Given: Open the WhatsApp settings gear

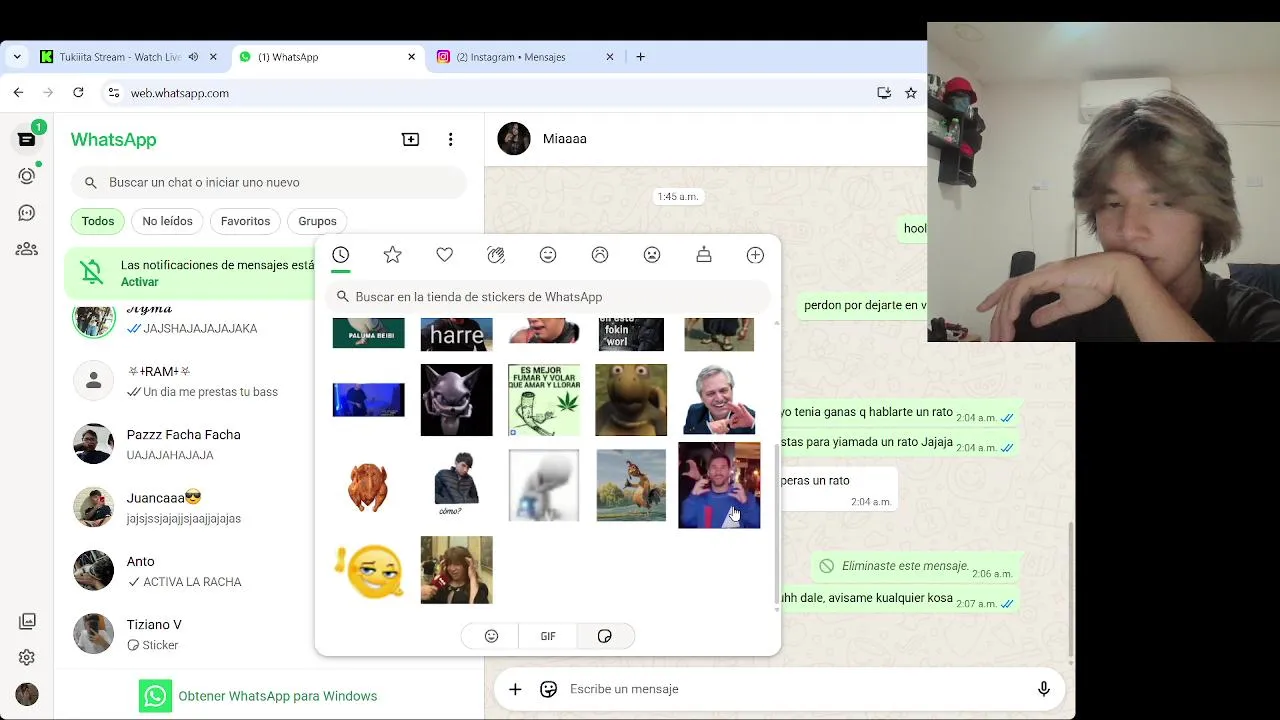Looking at the screenshot, I should (x=27, y=658).
